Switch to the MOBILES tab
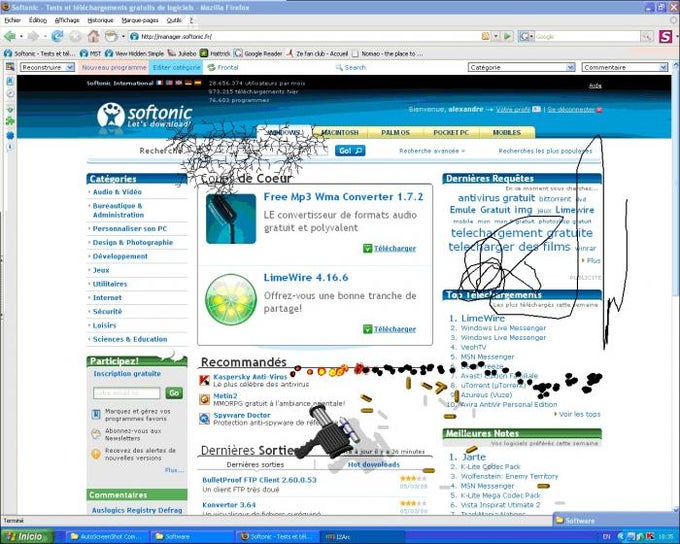 [507, 132]
